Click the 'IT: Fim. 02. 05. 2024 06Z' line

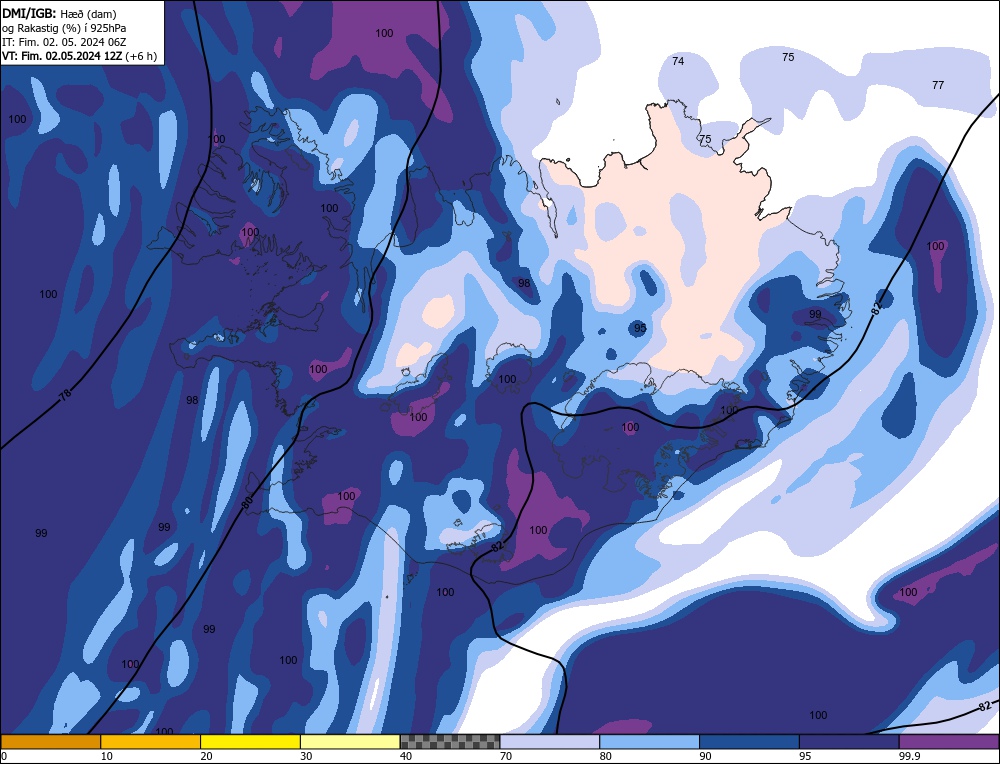64,41
